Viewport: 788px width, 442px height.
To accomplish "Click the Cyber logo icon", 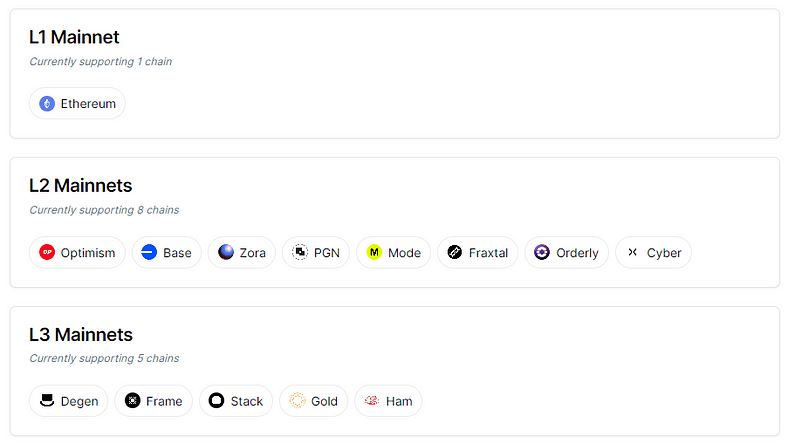I will tap(633, 252).
